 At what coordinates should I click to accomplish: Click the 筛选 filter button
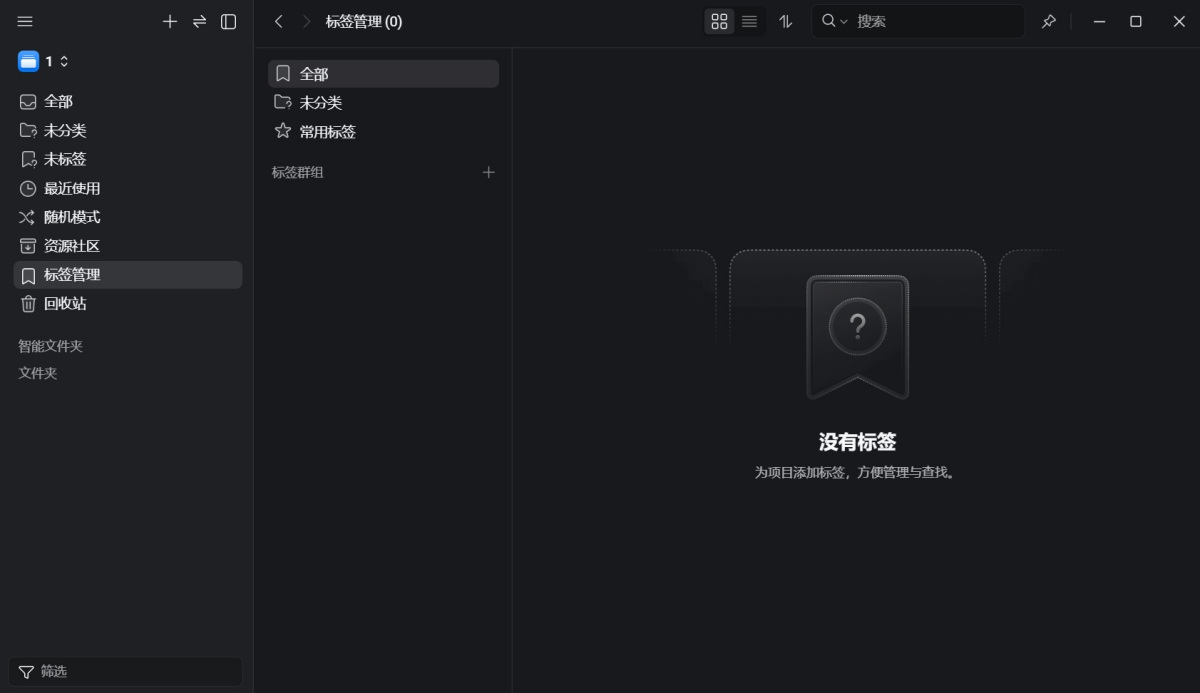(126, 672)
